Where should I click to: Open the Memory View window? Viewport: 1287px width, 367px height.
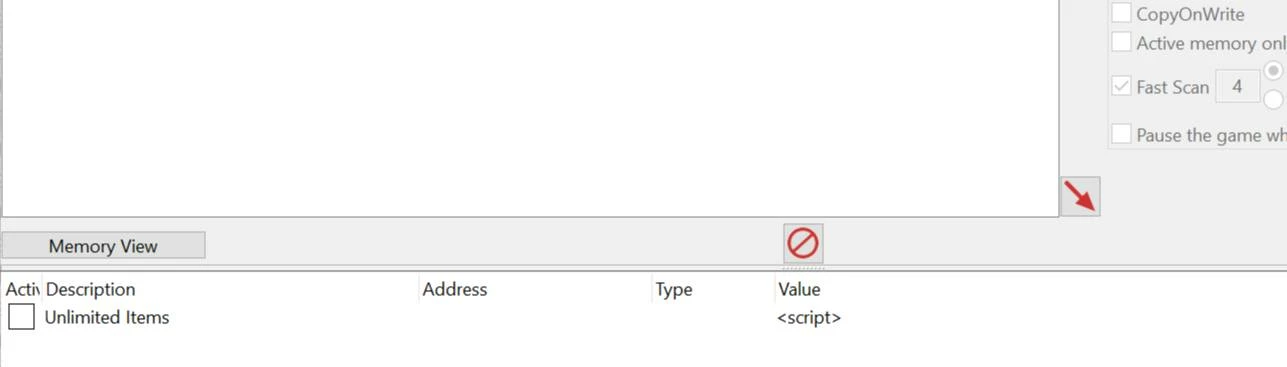[x=103, y=246]
